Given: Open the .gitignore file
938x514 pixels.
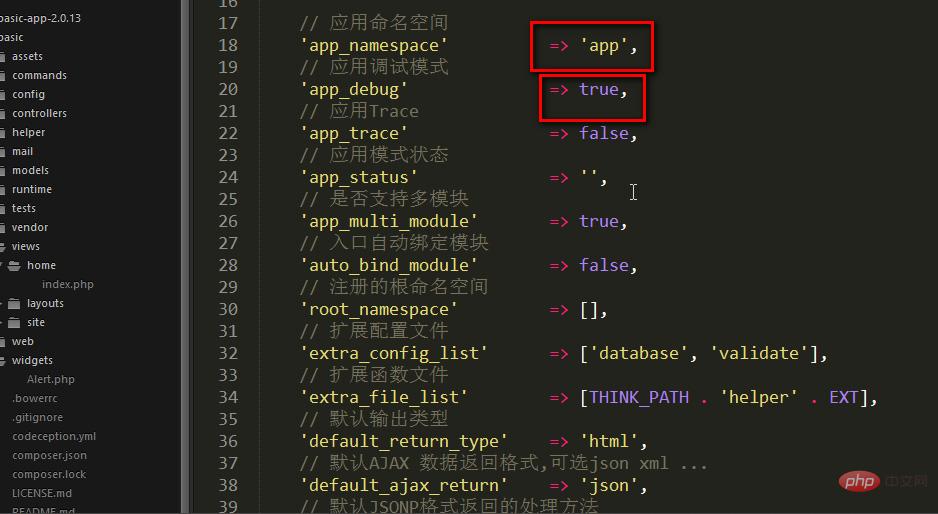Looking at the screenshot, I should coord(37,417).
